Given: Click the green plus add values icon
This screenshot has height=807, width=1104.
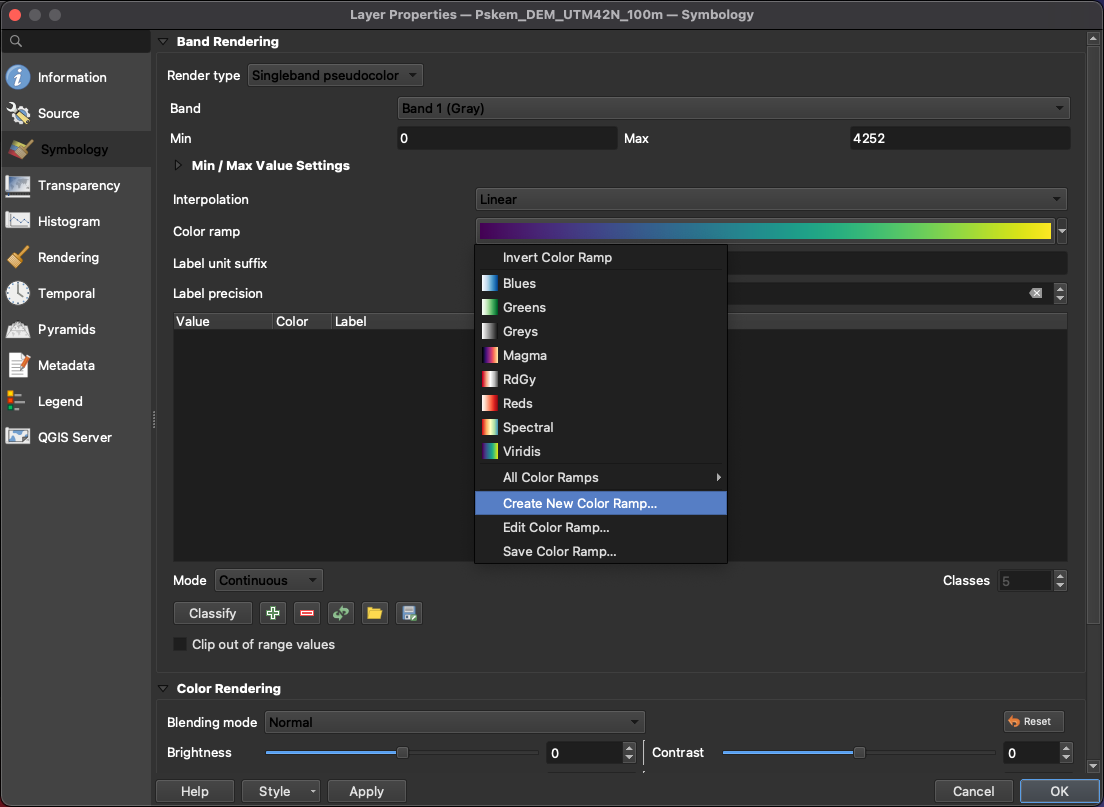Looking at the screenshot, I should click(272, 613).
